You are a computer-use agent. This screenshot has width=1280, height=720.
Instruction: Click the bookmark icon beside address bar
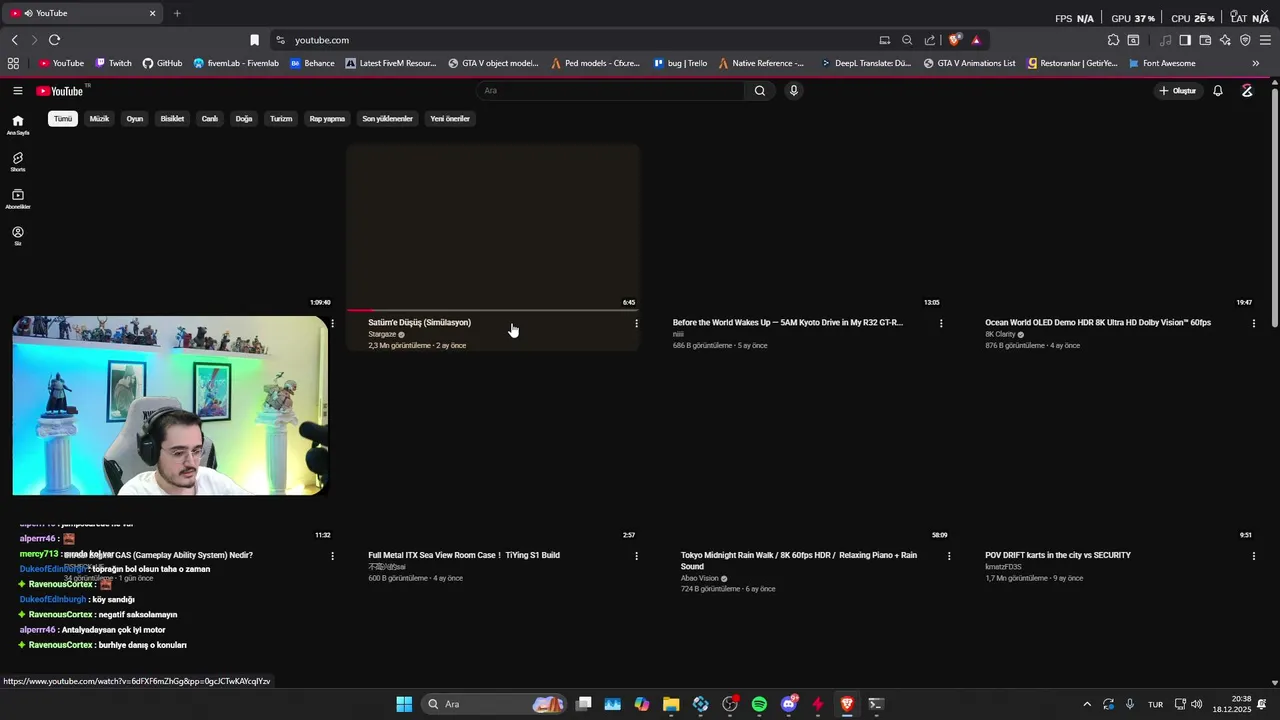[254, 40]
